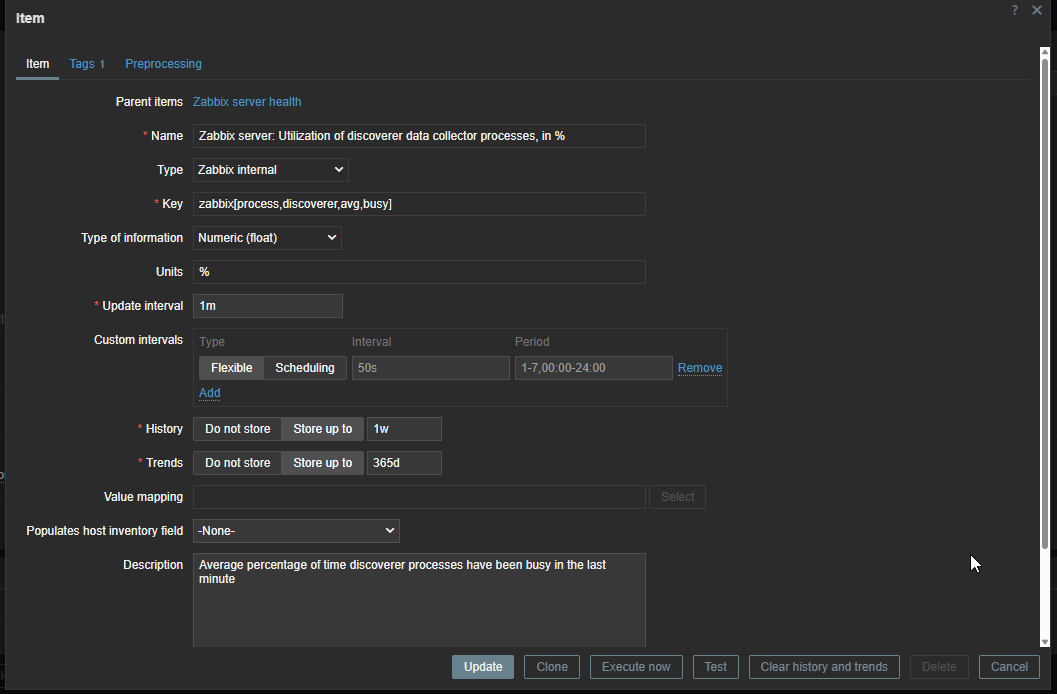Close the Item dialog with X icon
Screen dimensions: 1057x694
1037,10
